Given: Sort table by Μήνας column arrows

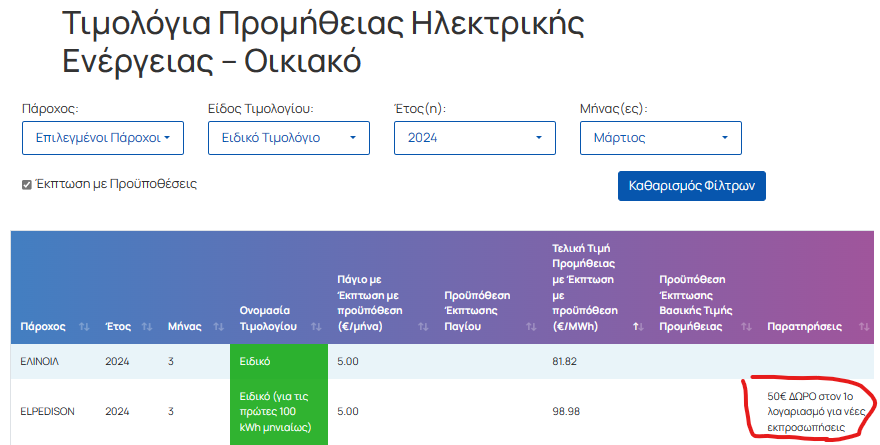Looking at the screenshot, I should (x=219, y=327).
